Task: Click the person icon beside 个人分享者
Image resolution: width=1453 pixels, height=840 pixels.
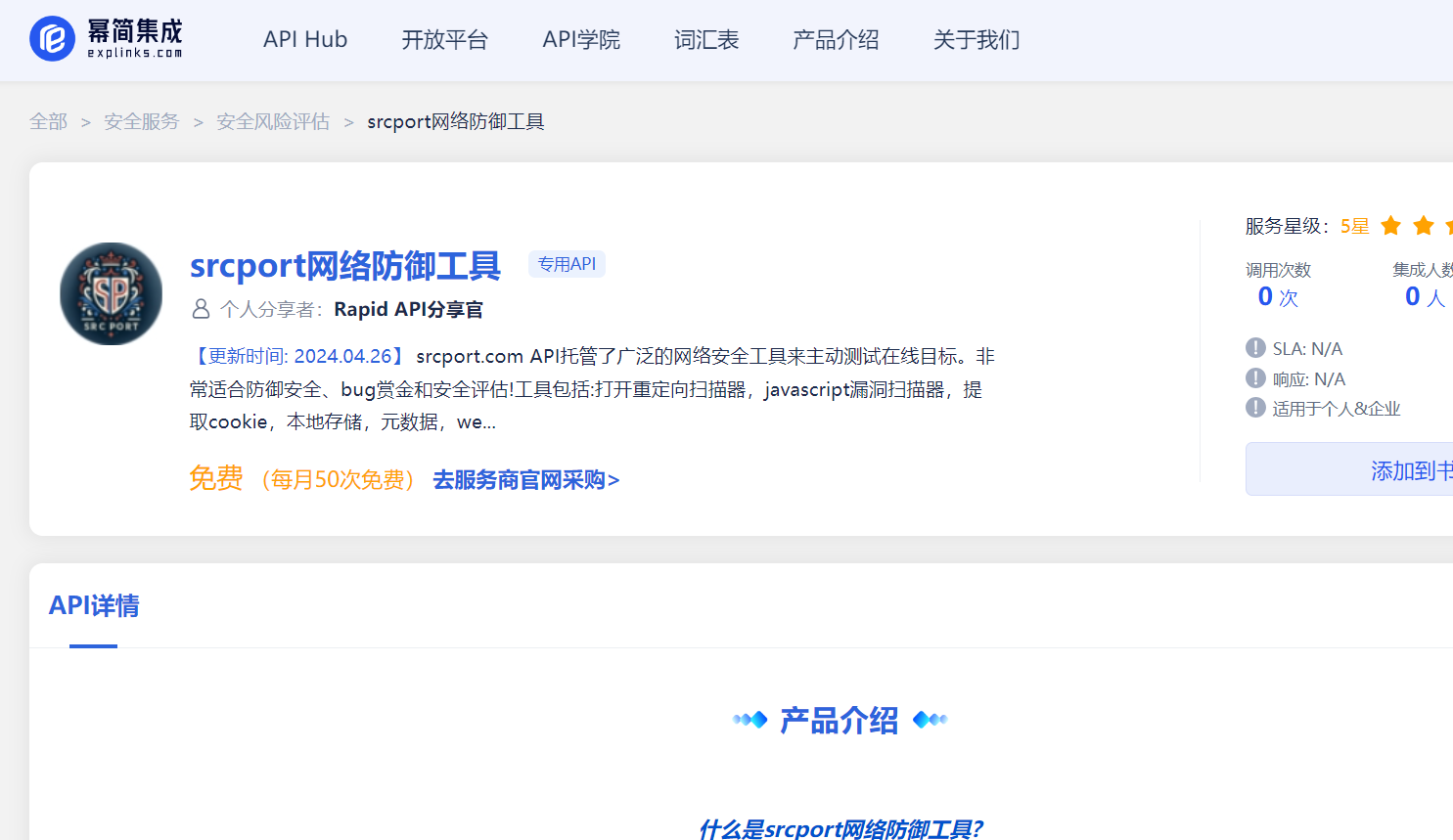Action: [201, 309]
